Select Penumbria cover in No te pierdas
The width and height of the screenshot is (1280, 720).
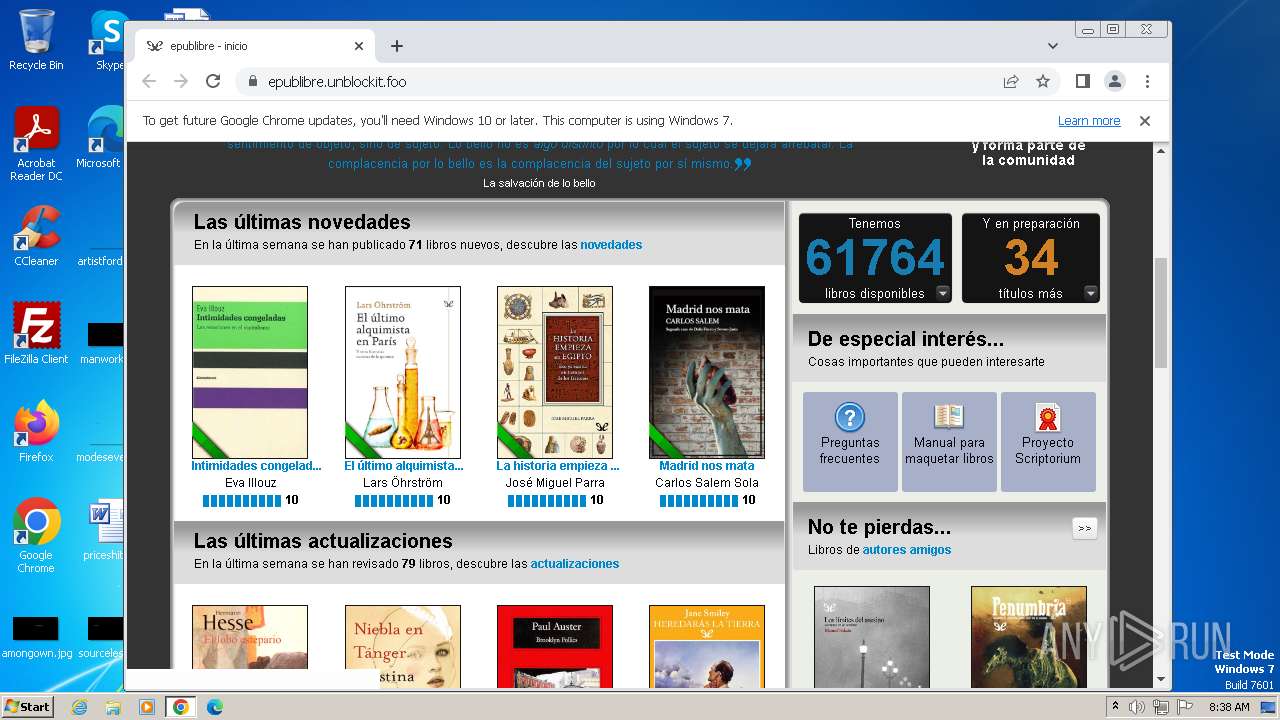[1029, 637]
